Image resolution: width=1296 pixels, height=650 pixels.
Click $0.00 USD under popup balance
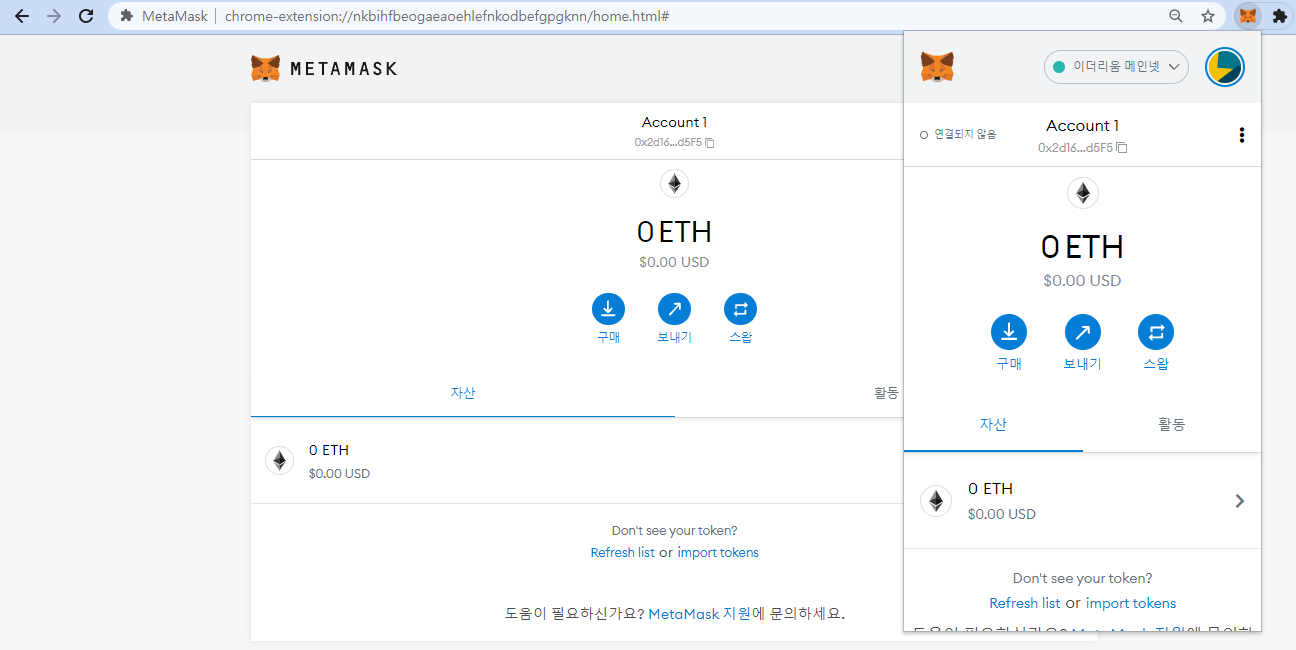click(1082, 280)
